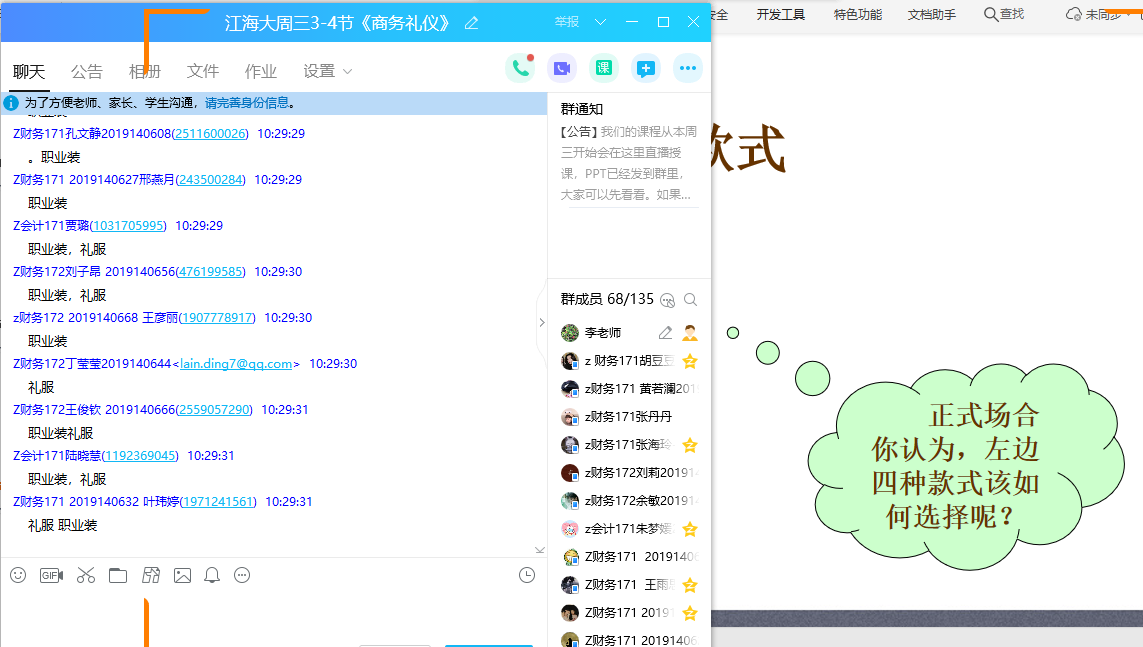Image resolution: width=1143 pixels, height=647 pixels.
Task: Open the three-dots more apps menu
Action: point(687,68)
